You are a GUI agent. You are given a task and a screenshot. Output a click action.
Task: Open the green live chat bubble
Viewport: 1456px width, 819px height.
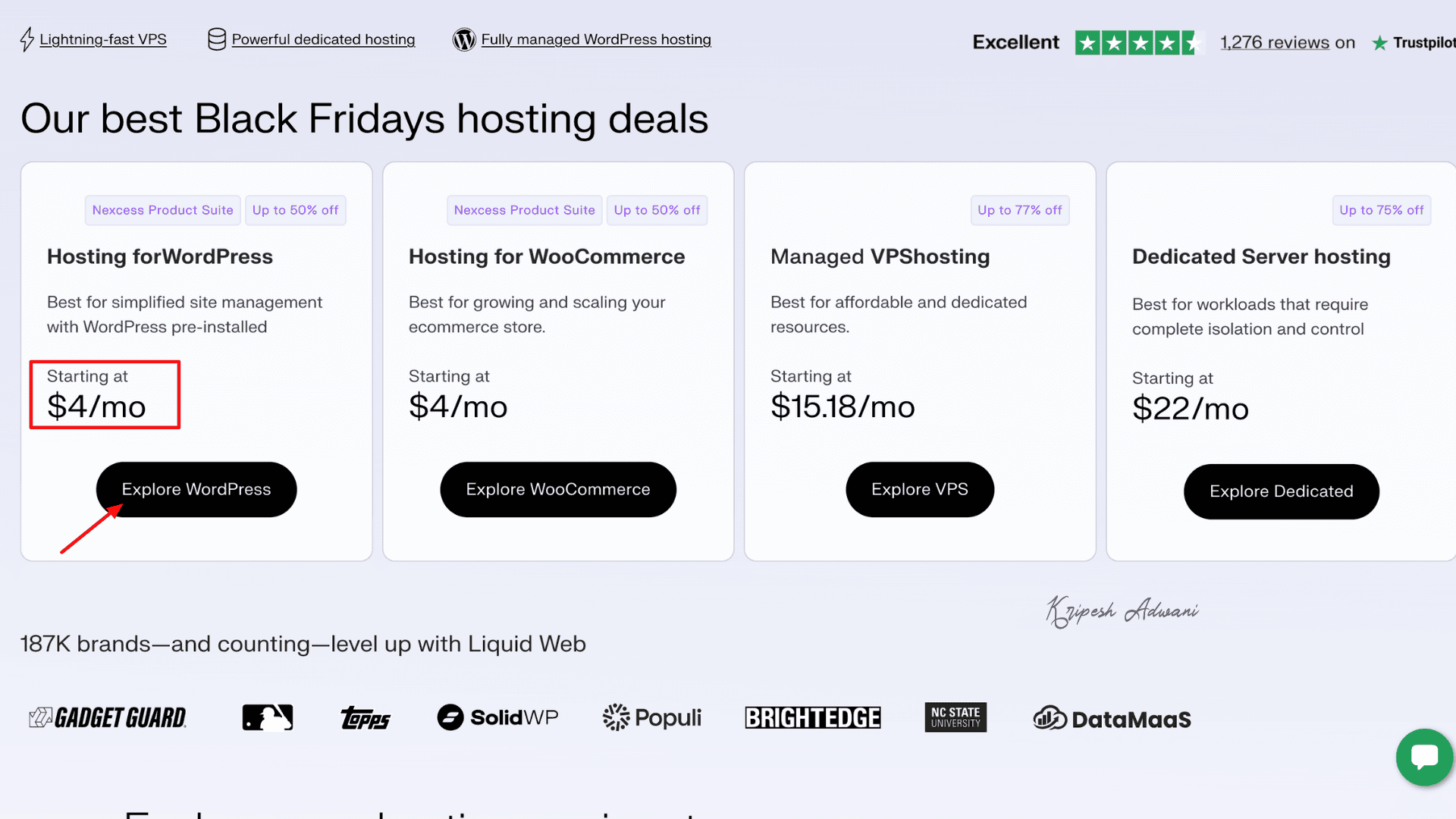click(1424, 757)
